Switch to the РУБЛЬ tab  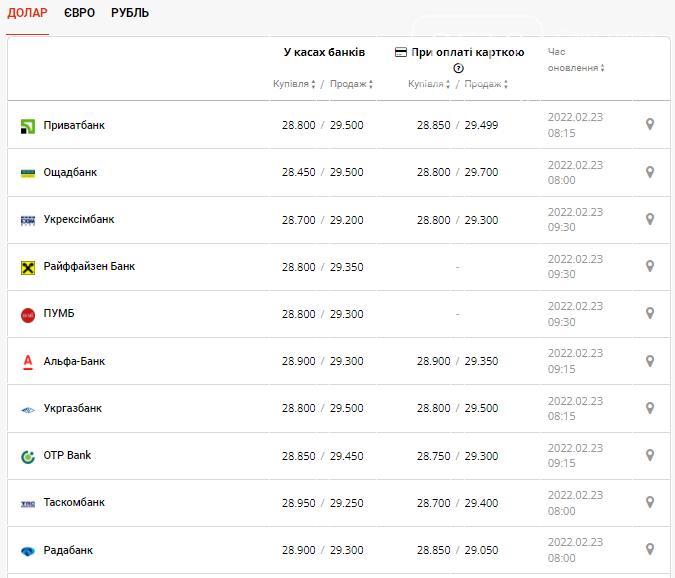(130, 13)
